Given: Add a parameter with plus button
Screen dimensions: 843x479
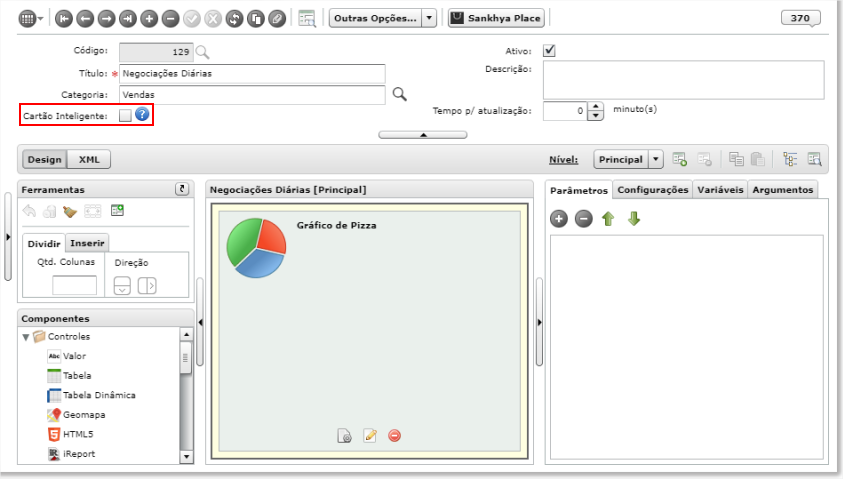Looking at the screenshot, I should (x=559, y=219).
